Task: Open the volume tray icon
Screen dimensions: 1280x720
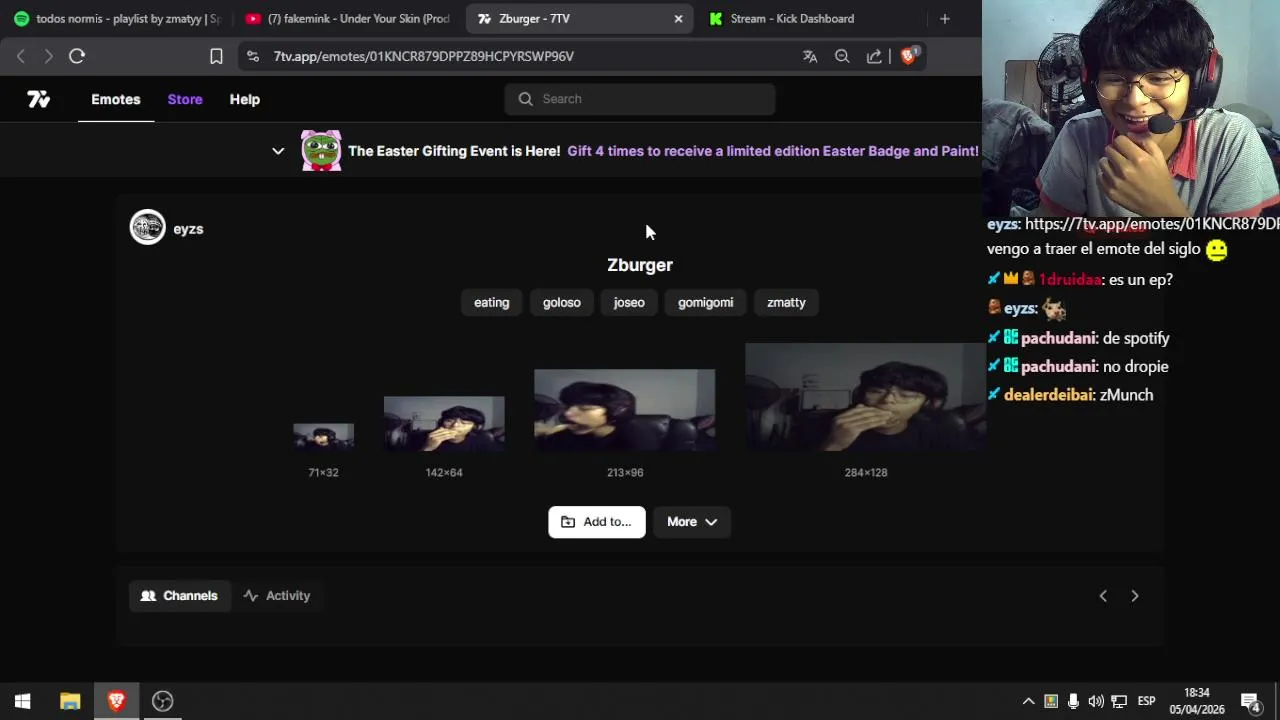Action: coord(1096,701)
